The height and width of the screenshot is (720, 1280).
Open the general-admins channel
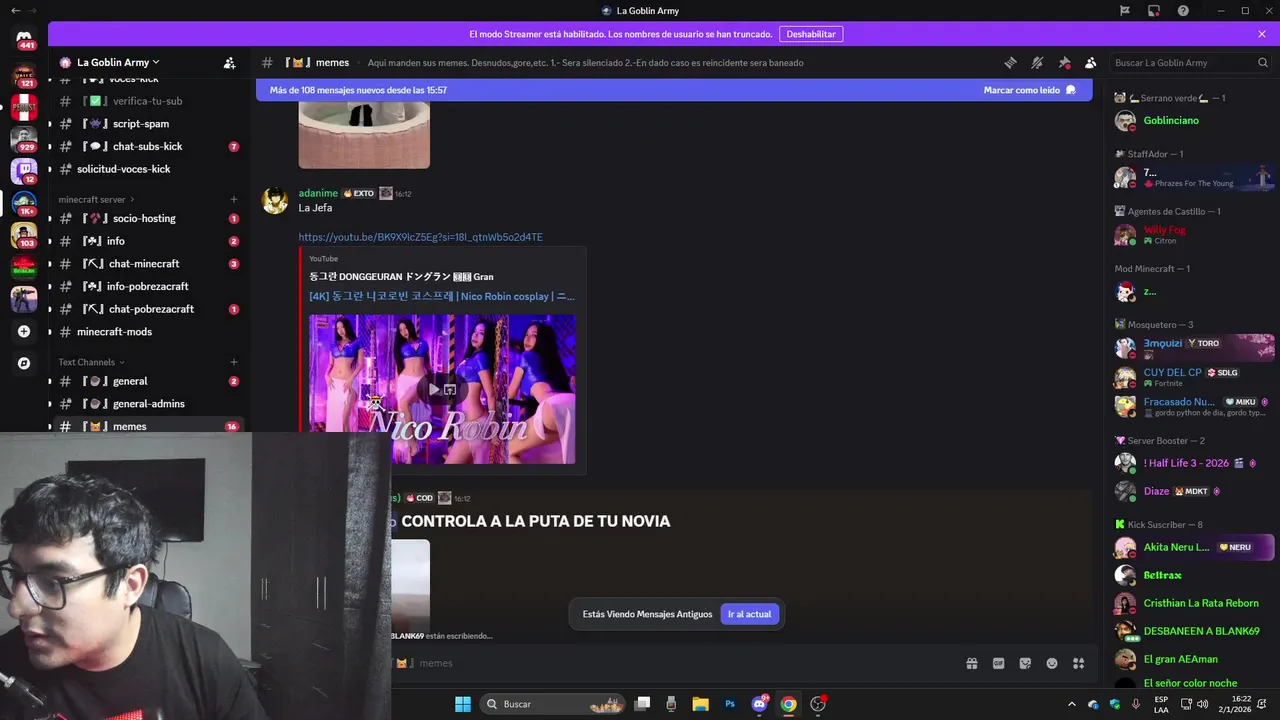147,404
